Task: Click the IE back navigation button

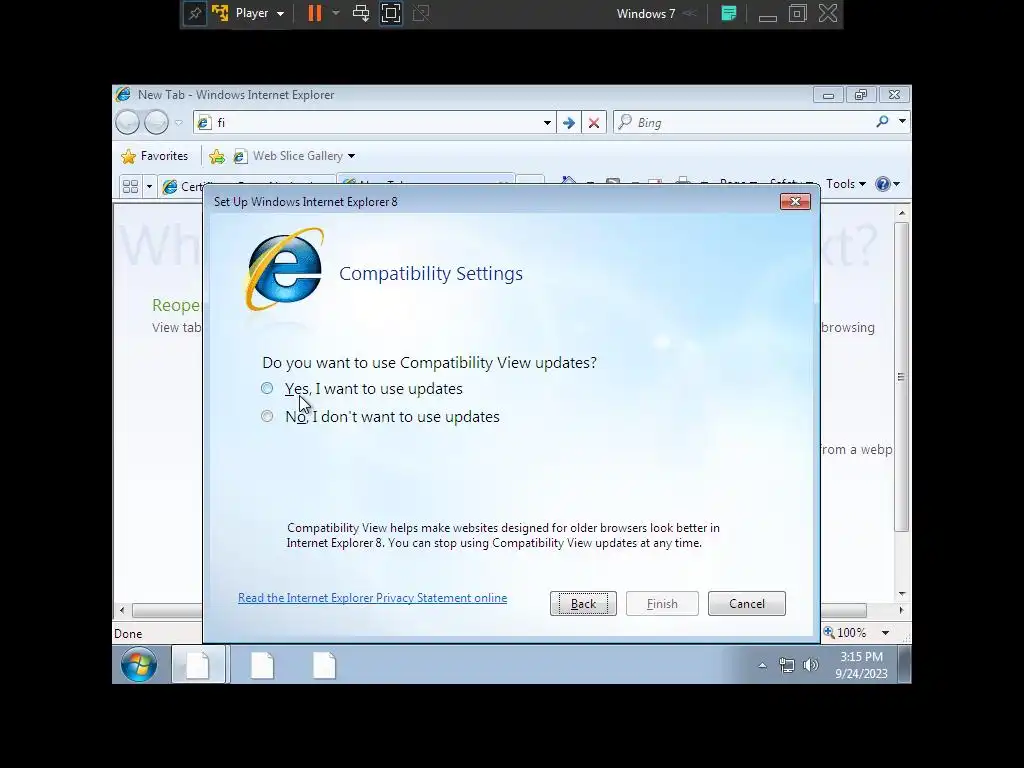Action: coord(127,122)
